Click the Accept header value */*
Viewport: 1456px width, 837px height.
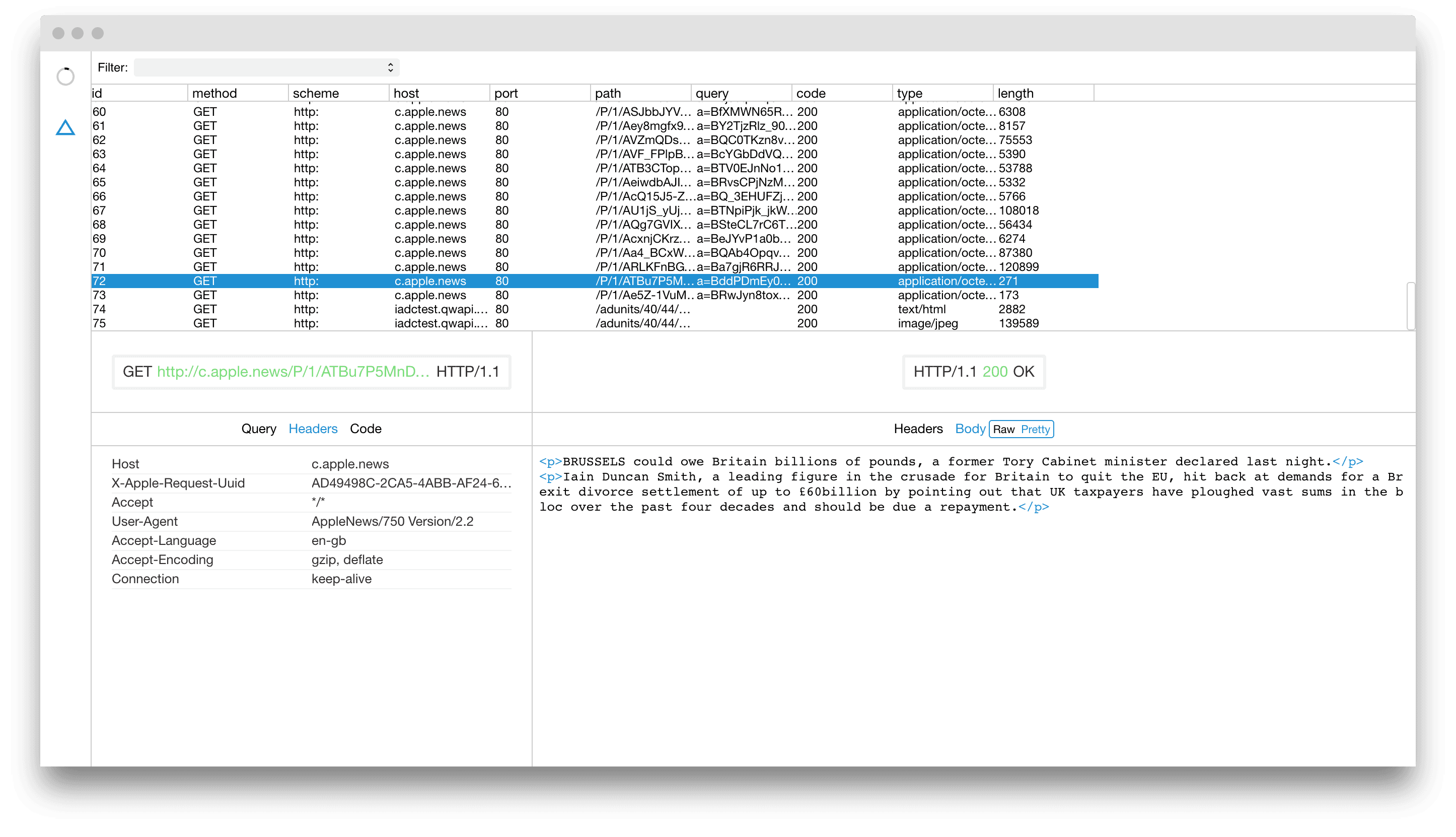[x=318, y=502]
